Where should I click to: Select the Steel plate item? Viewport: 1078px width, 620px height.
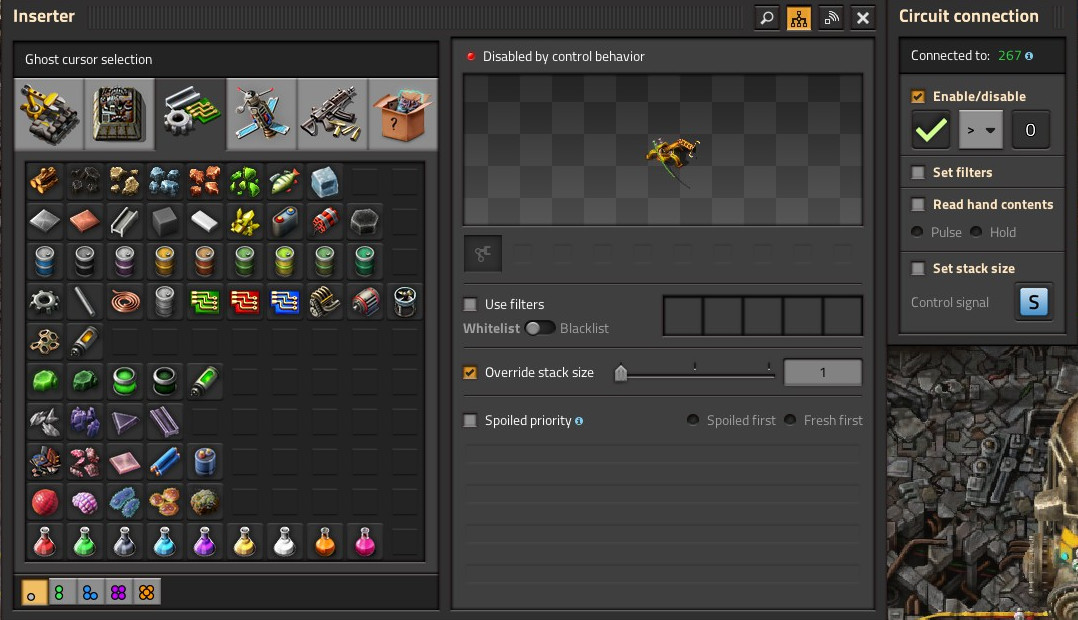[124, 221]
